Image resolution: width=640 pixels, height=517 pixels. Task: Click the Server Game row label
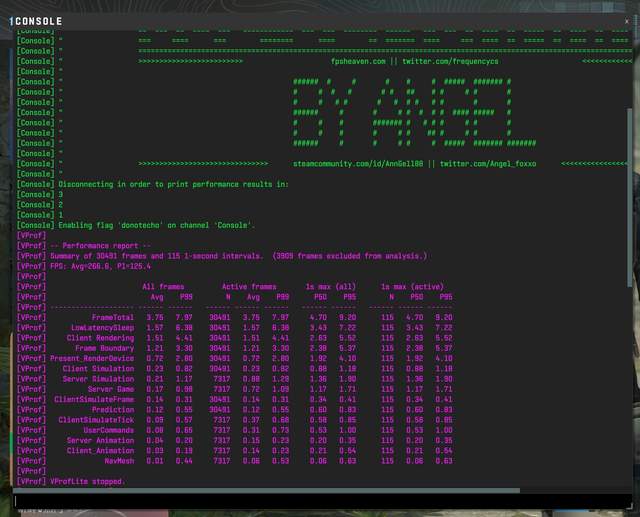[111, 389]
